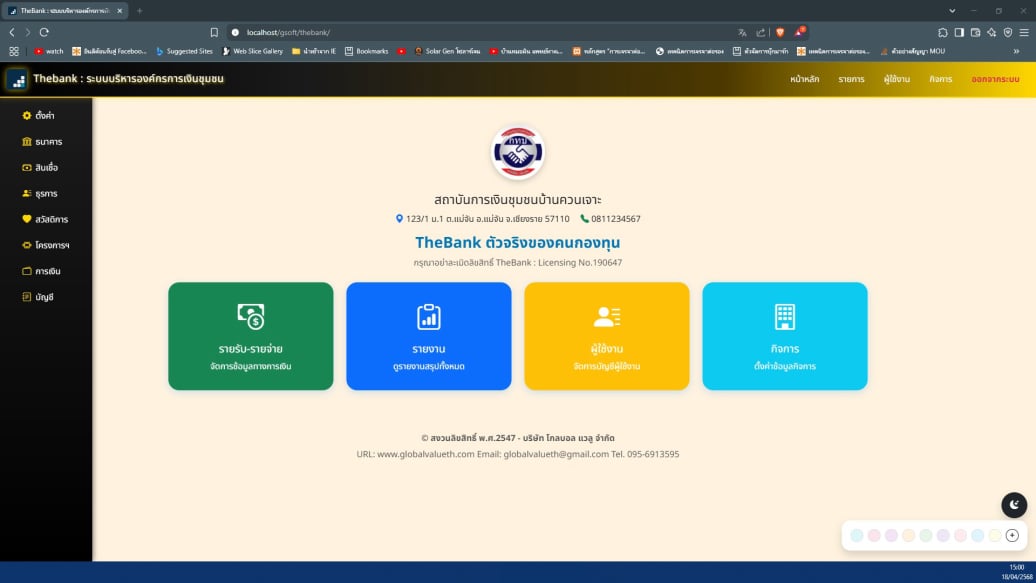The height and width of the screenshot is (583, 1036).
Task: Pick the peach color swatch in the palette
Action: pyautogui.click(x=908, y=535)
